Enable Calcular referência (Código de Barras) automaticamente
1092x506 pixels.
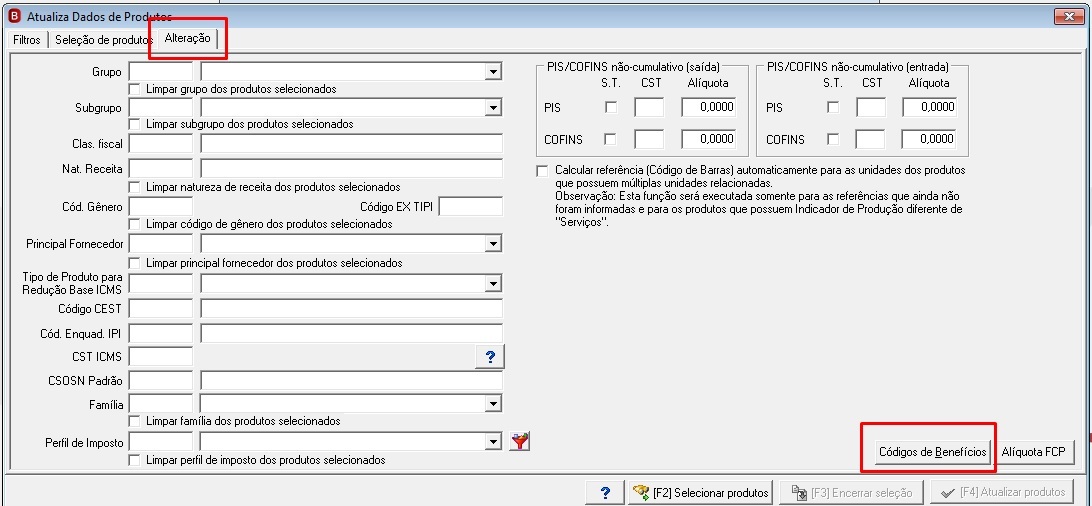tap(542, 171)
